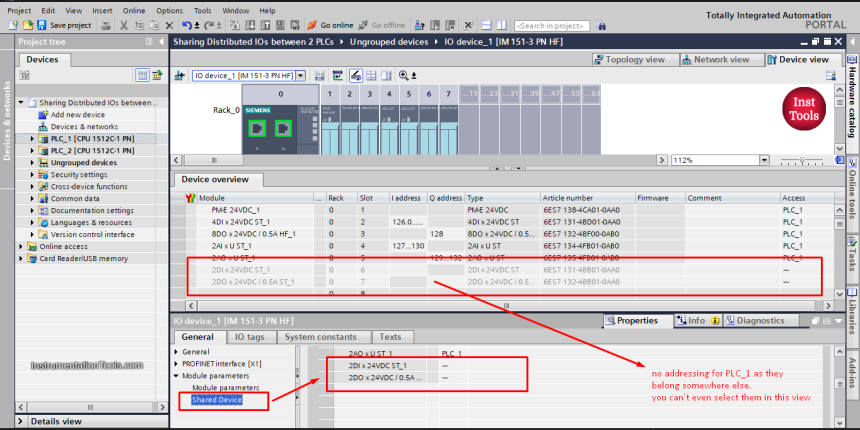
Task: Adjust the device view zoom slider
Action: (802, 160)
